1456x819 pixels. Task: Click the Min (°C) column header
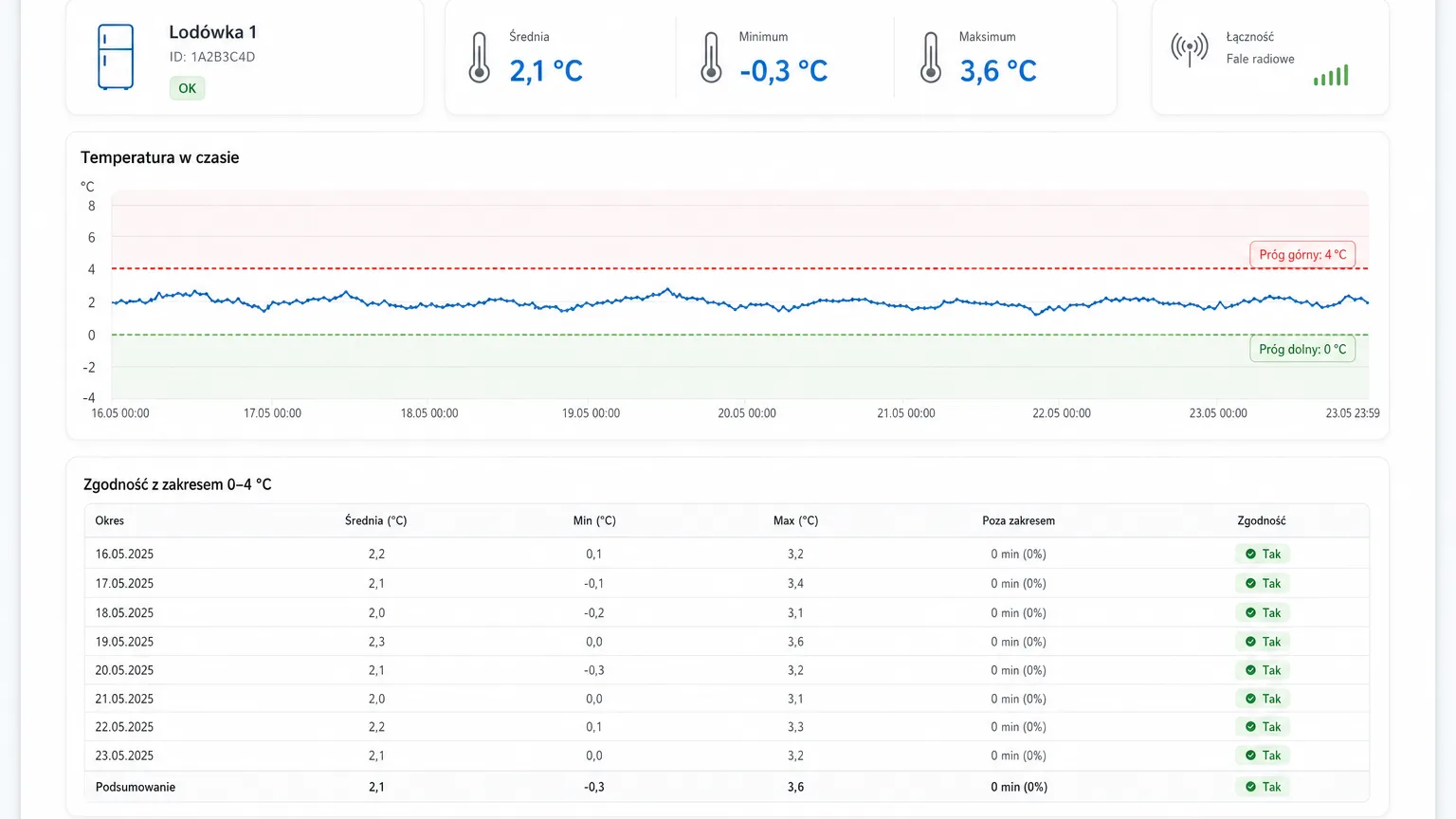tap(594, 520)
